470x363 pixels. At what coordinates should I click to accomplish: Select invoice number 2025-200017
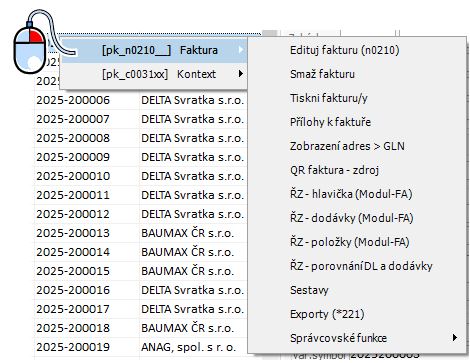pyautogui.click(x=73, y=309)
